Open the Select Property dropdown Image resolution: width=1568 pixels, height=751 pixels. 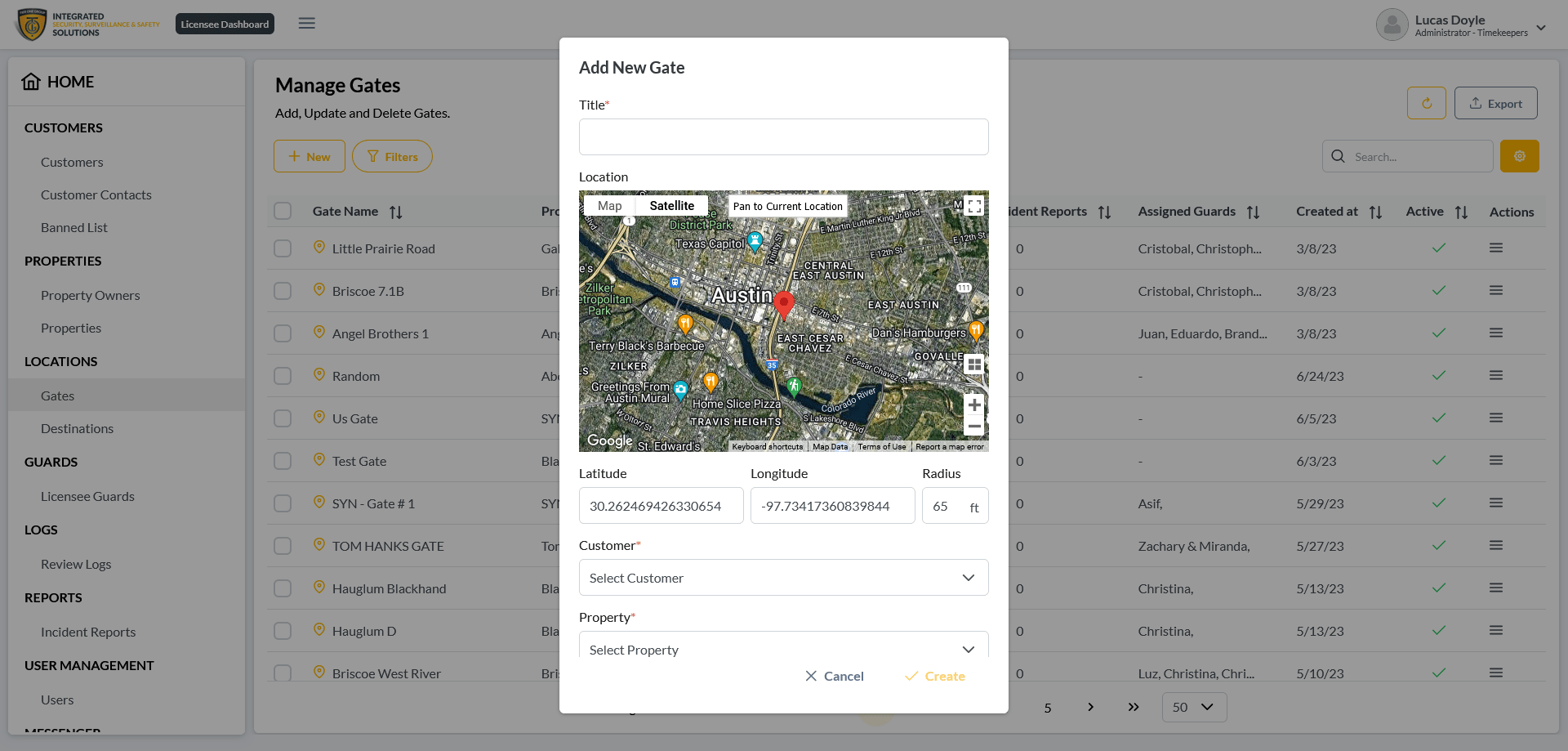(x=784, y=646)
